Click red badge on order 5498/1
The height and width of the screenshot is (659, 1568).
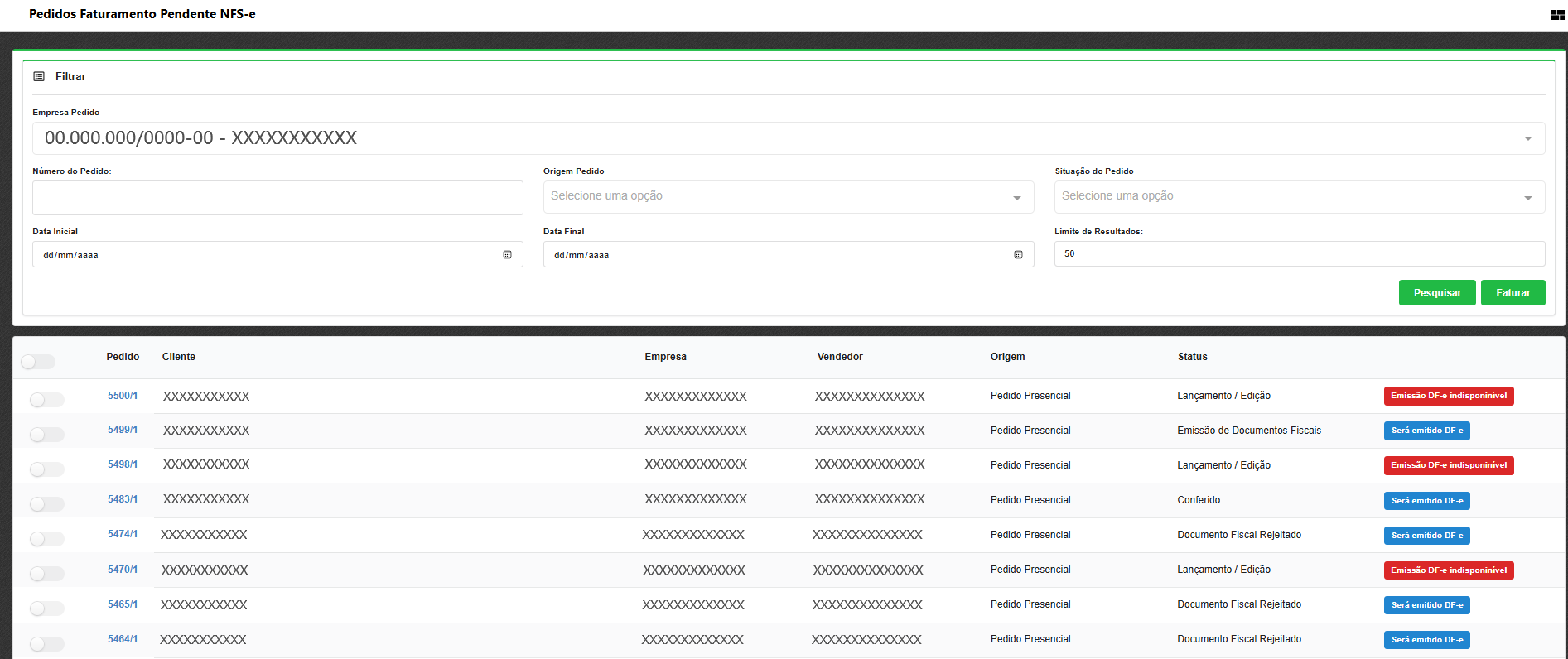click(x=1448, y=465)
